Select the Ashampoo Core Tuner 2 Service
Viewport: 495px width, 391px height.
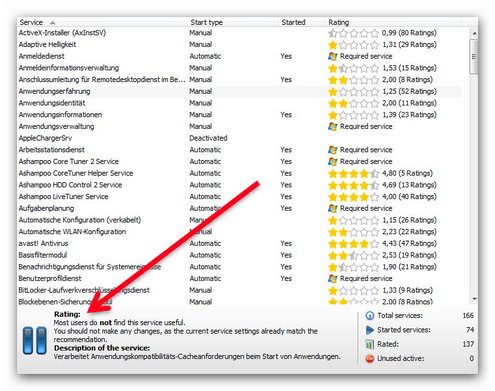69,161
